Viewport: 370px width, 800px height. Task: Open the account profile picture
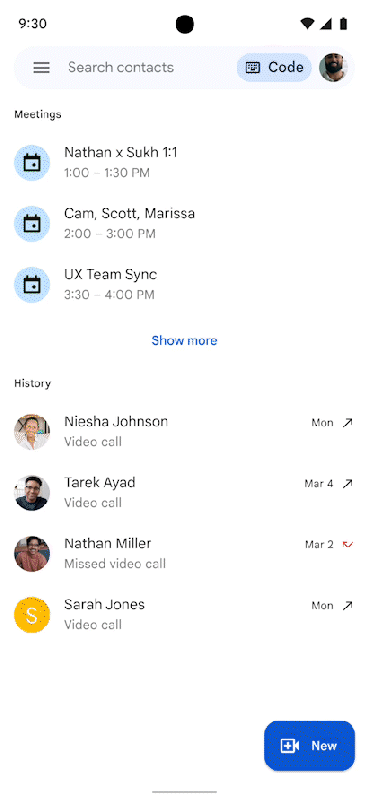[334, 67]
